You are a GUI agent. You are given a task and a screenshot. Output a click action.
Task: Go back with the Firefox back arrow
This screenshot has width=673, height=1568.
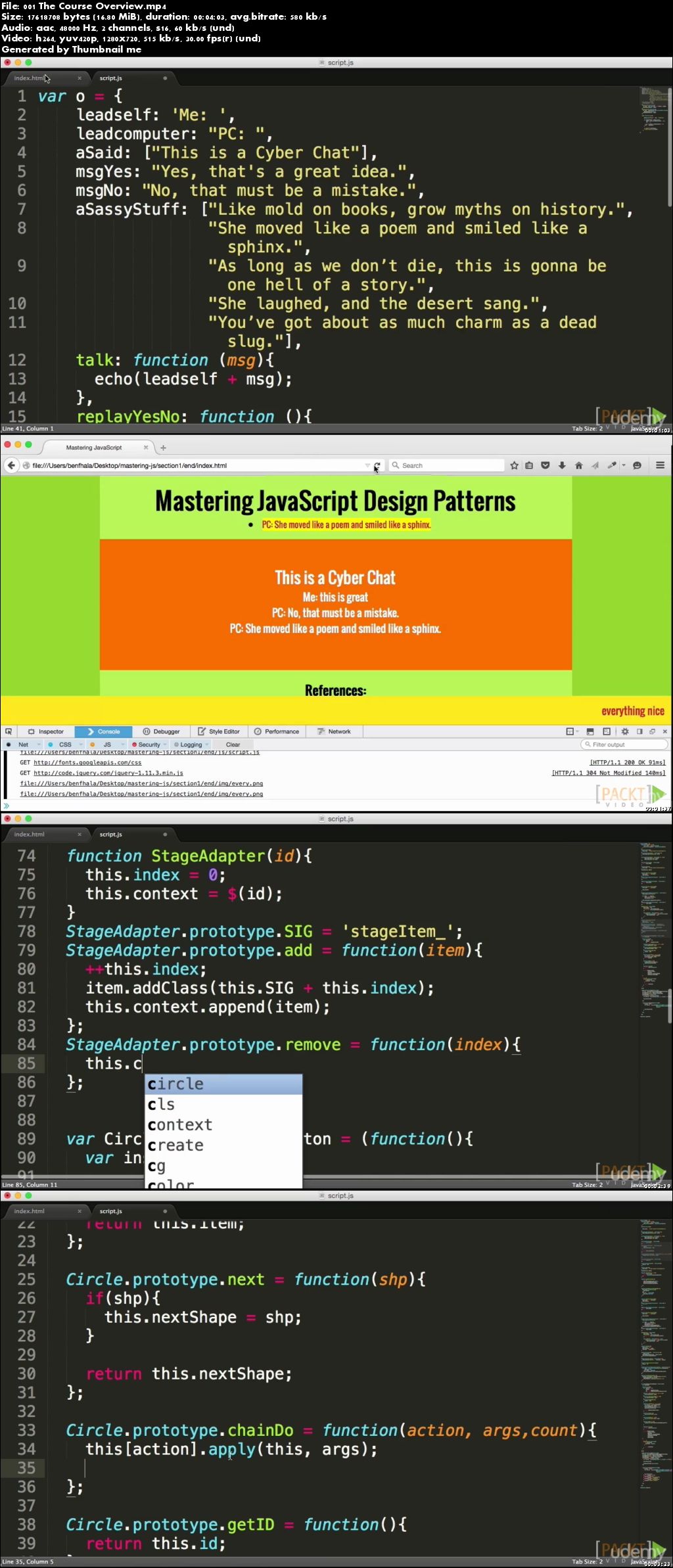click(x=11, y=465)
